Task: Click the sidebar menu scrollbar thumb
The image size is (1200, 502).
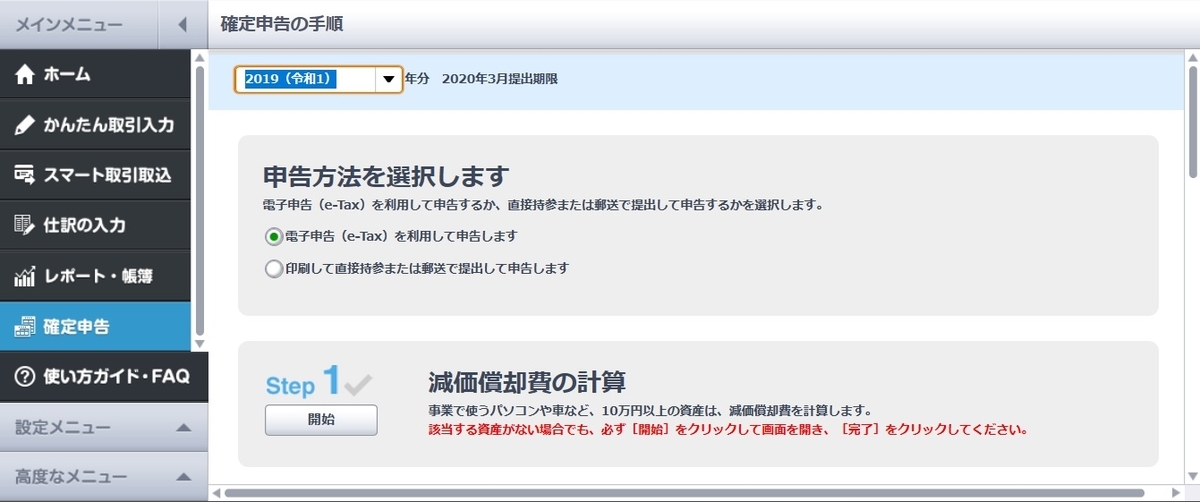Action: [199, 200]
